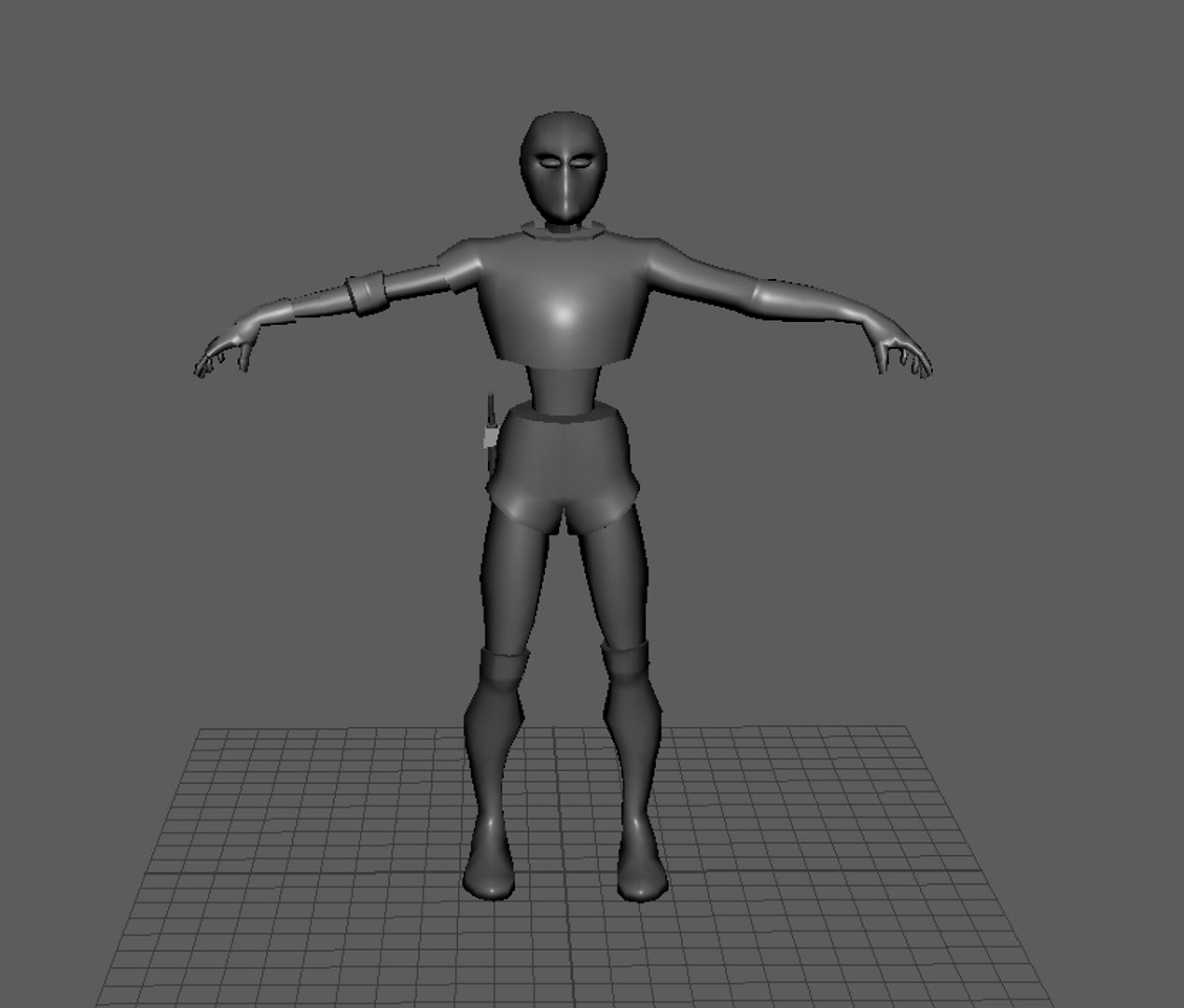
Task: Click the character's right hand fingers
Action: click(x=224, y=359)
